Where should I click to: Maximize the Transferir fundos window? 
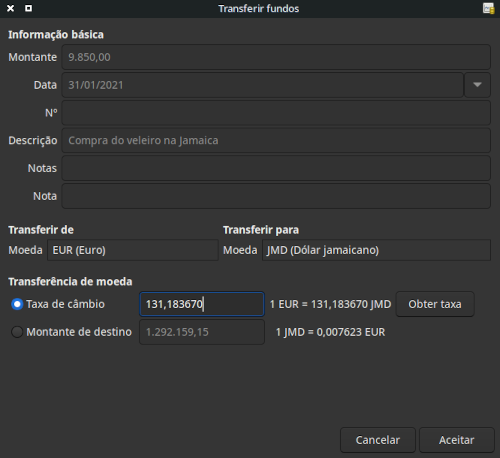click(29, 8)
